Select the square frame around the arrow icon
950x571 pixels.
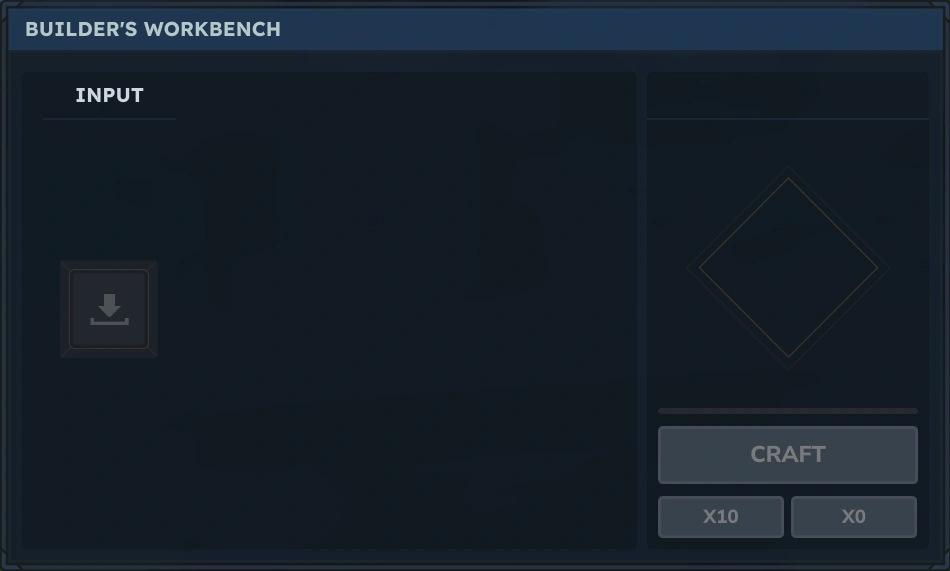109,309
